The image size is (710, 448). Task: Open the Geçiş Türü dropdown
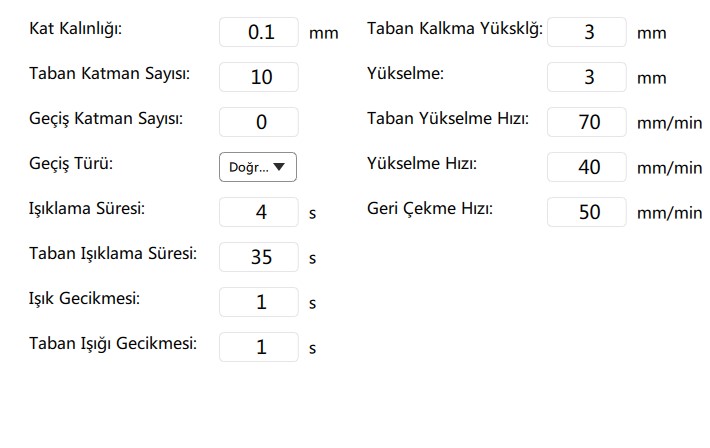click(258, 167)
